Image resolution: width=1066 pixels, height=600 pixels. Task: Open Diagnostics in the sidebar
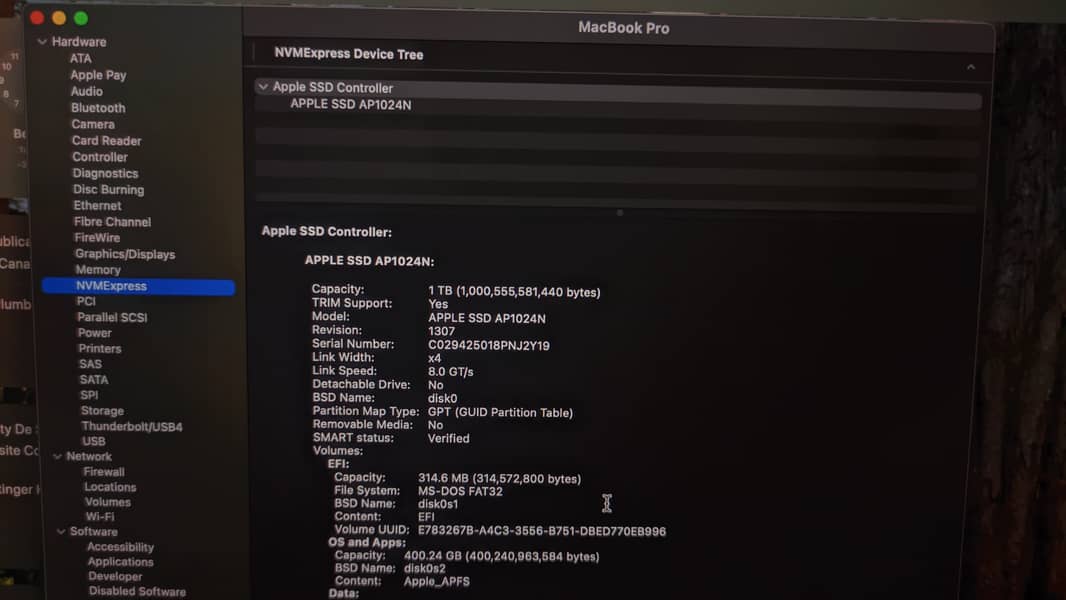point(105,173)
